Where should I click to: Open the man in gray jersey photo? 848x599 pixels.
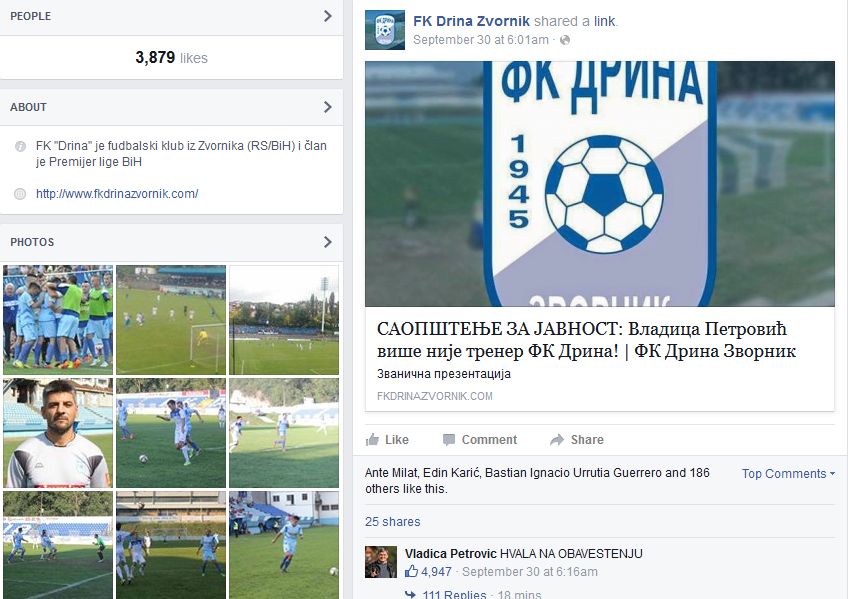(x=58, y=433)
